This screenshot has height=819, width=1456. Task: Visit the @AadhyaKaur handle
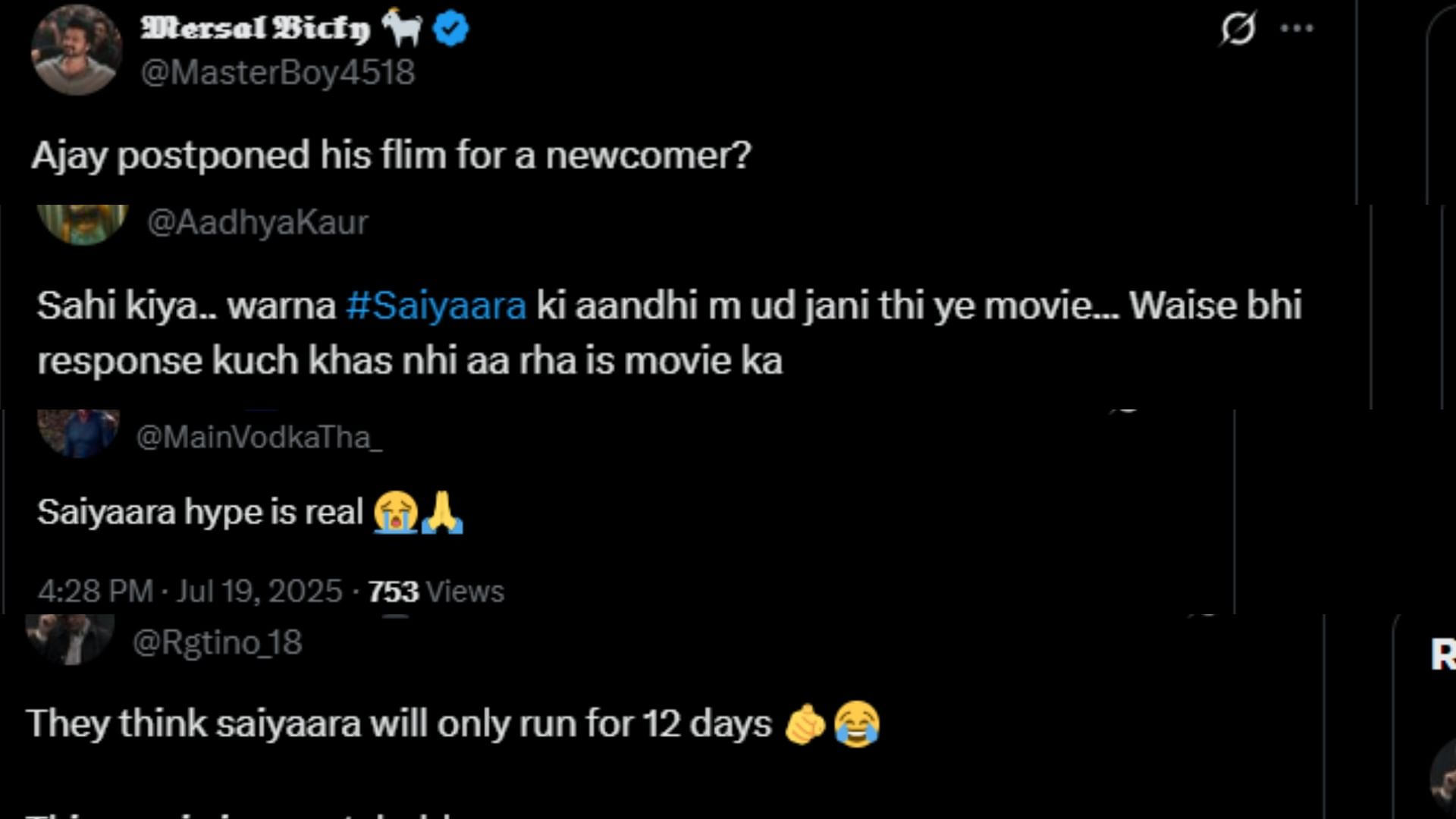click(257, 222)
